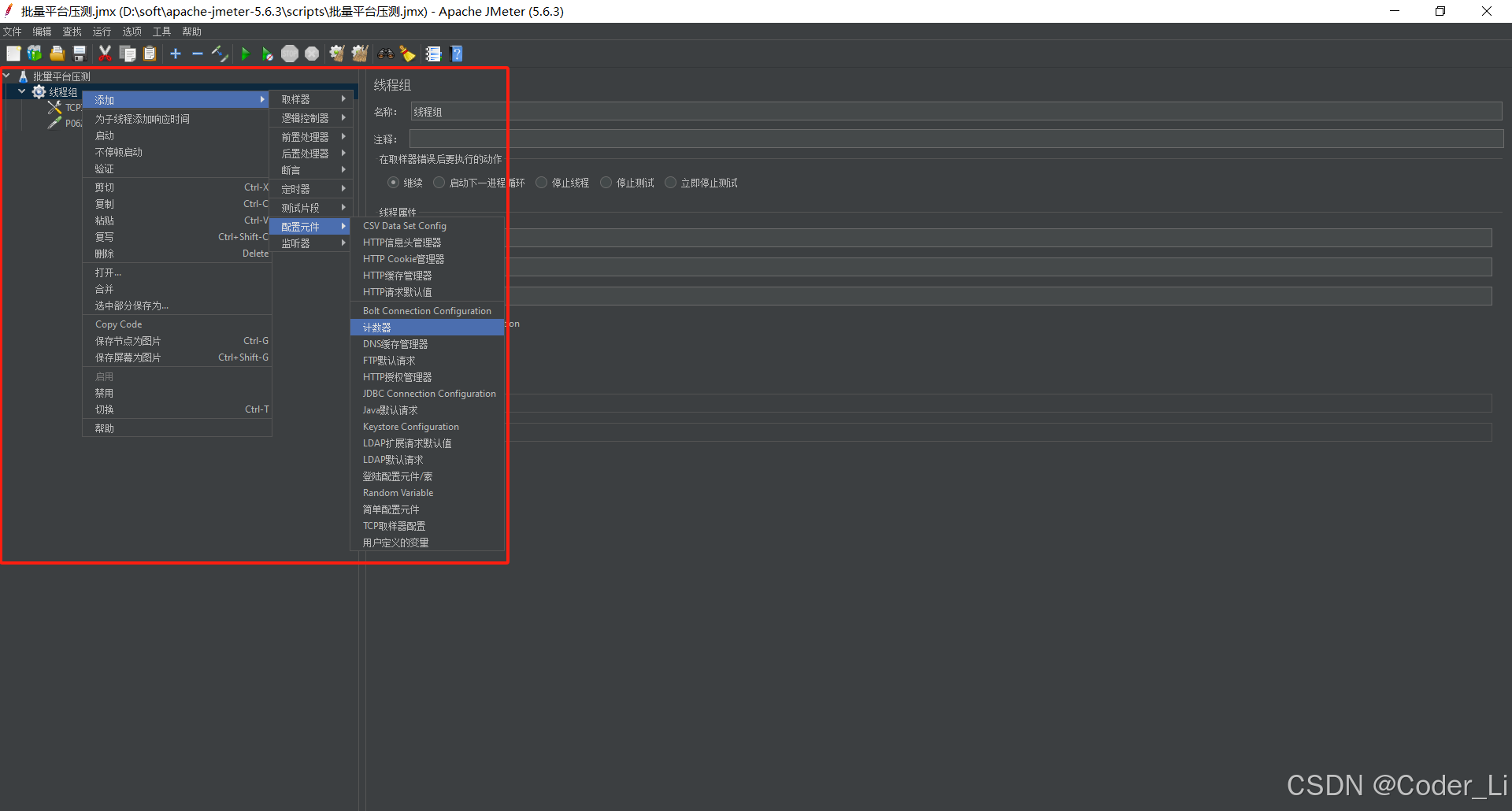Expand the 测试片段 submenu

[311, 208]
